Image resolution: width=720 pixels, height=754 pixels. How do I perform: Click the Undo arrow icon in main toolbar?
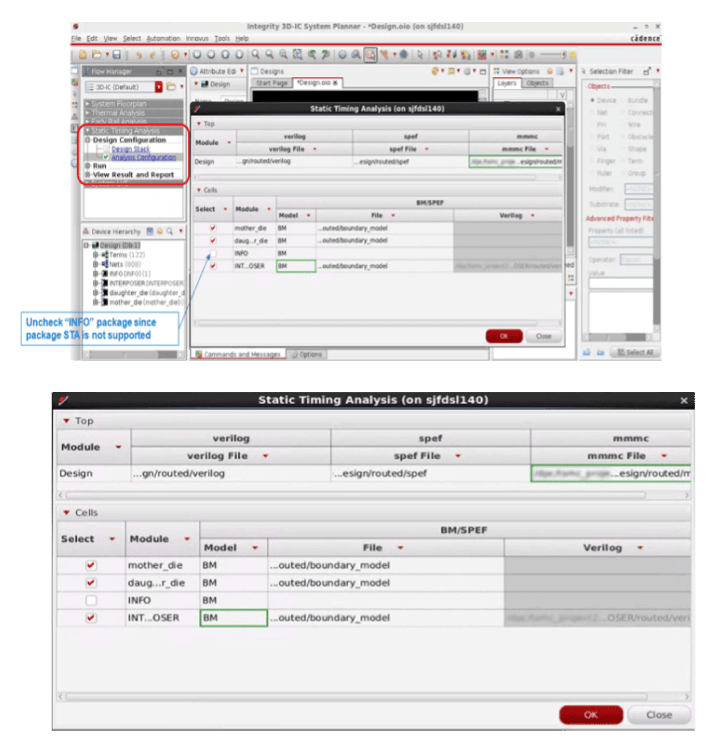139,54
